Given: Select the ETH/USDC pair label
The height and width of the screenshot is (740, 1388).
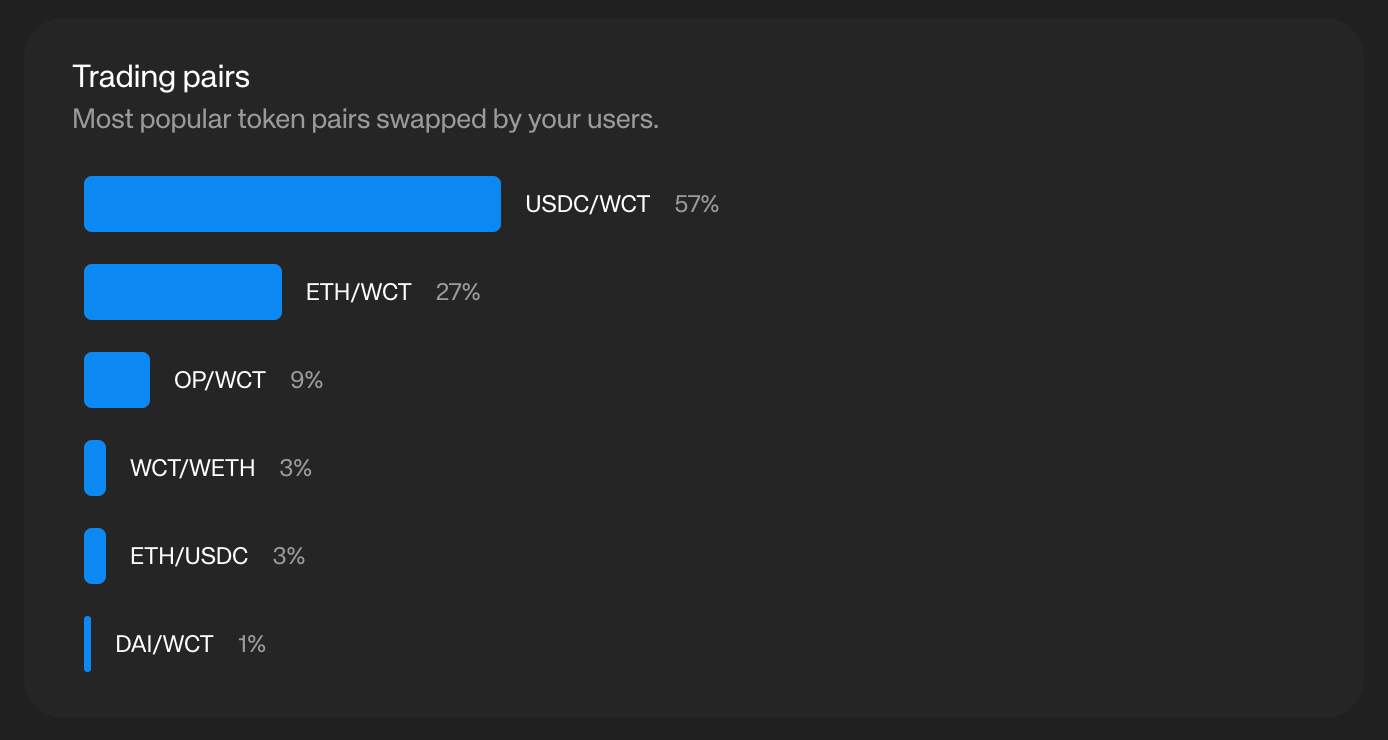Looking at the screenshot, I should pyautogui.click(x=189, y=556).
